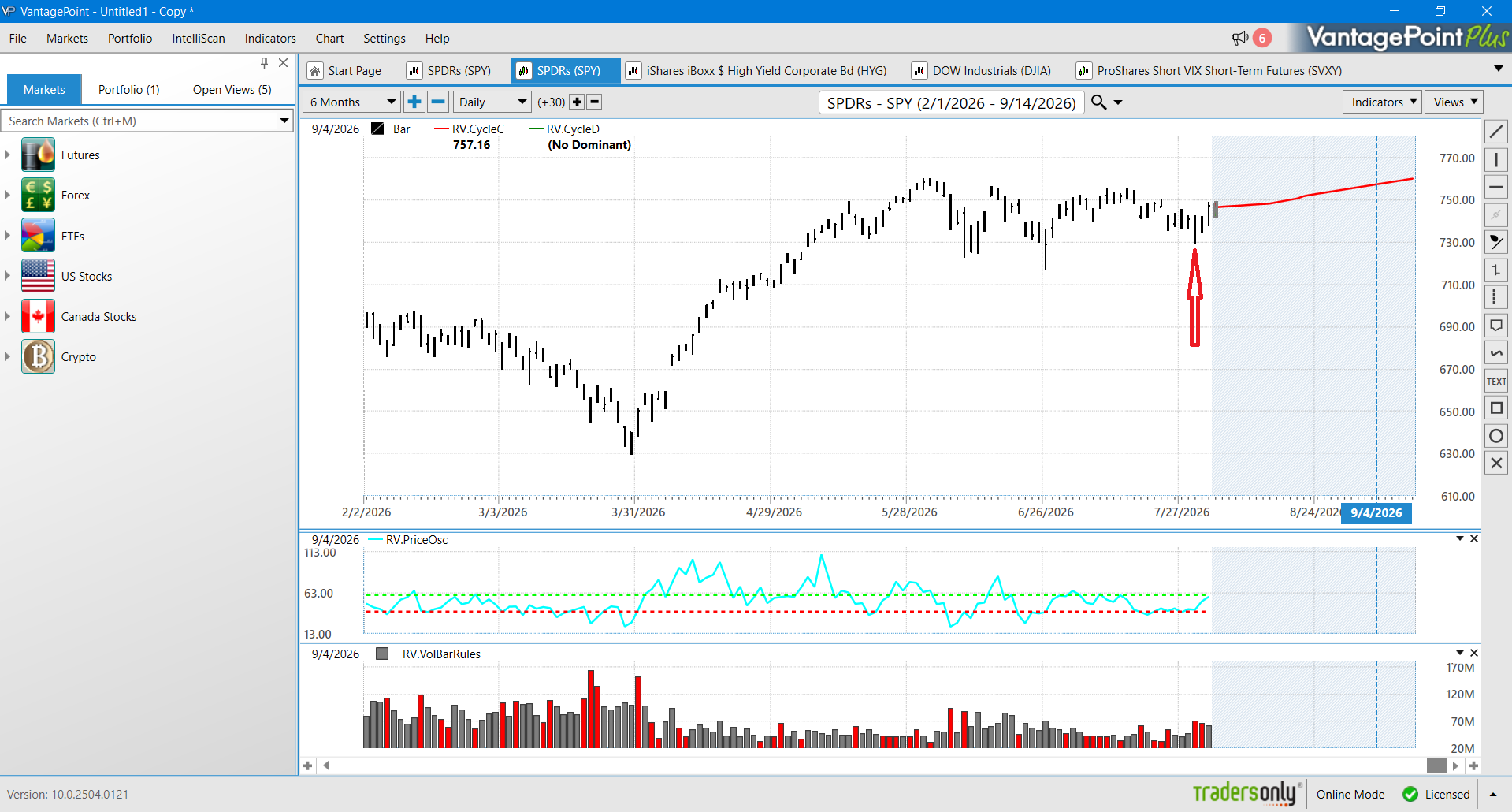The height and width of the screenshot is (812, 1512).
Task: Select the trend line drawing tool
Action: [1496, 132]
